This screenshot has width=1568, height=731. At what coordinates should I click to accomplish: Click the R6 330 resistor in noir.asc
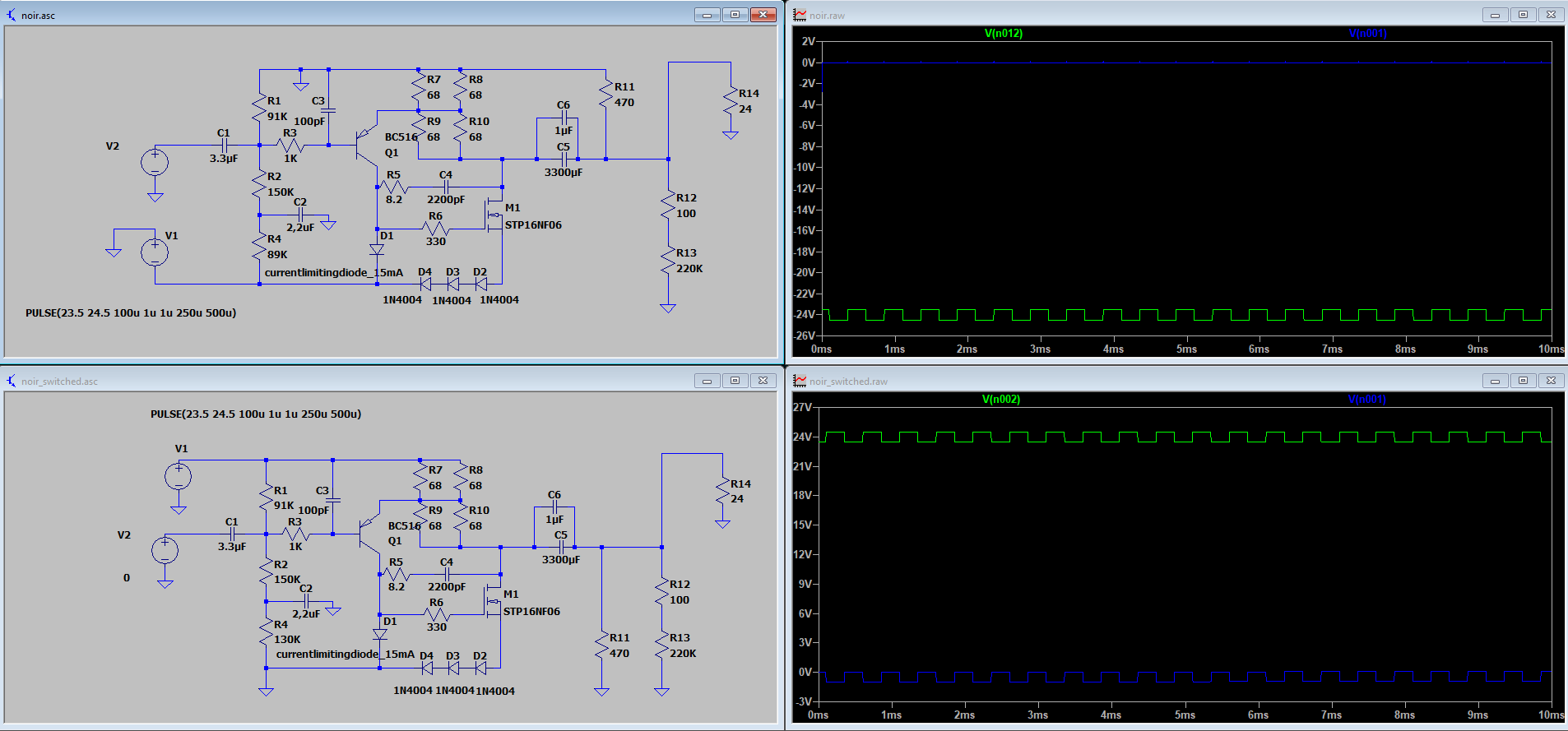[x=435, y=229]
